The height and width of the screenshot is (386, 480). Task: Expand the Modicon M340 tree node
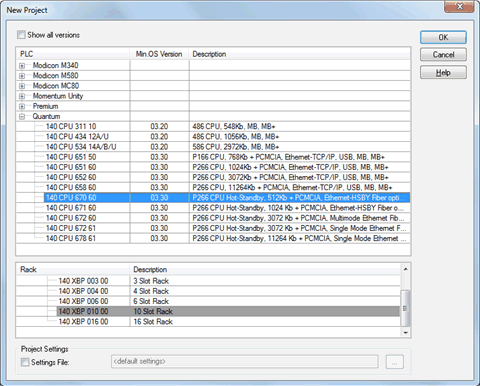[22, 66]
